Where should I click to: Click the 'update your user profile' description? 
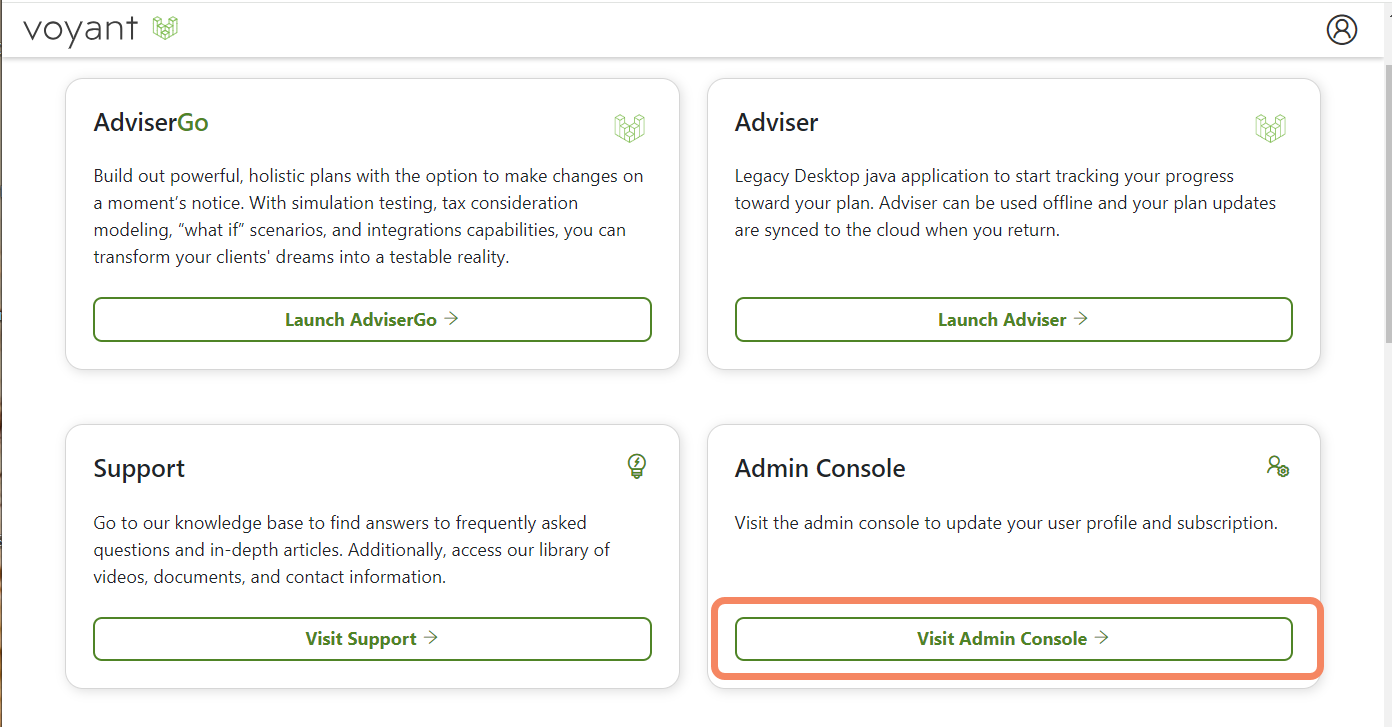[1006, 523]
